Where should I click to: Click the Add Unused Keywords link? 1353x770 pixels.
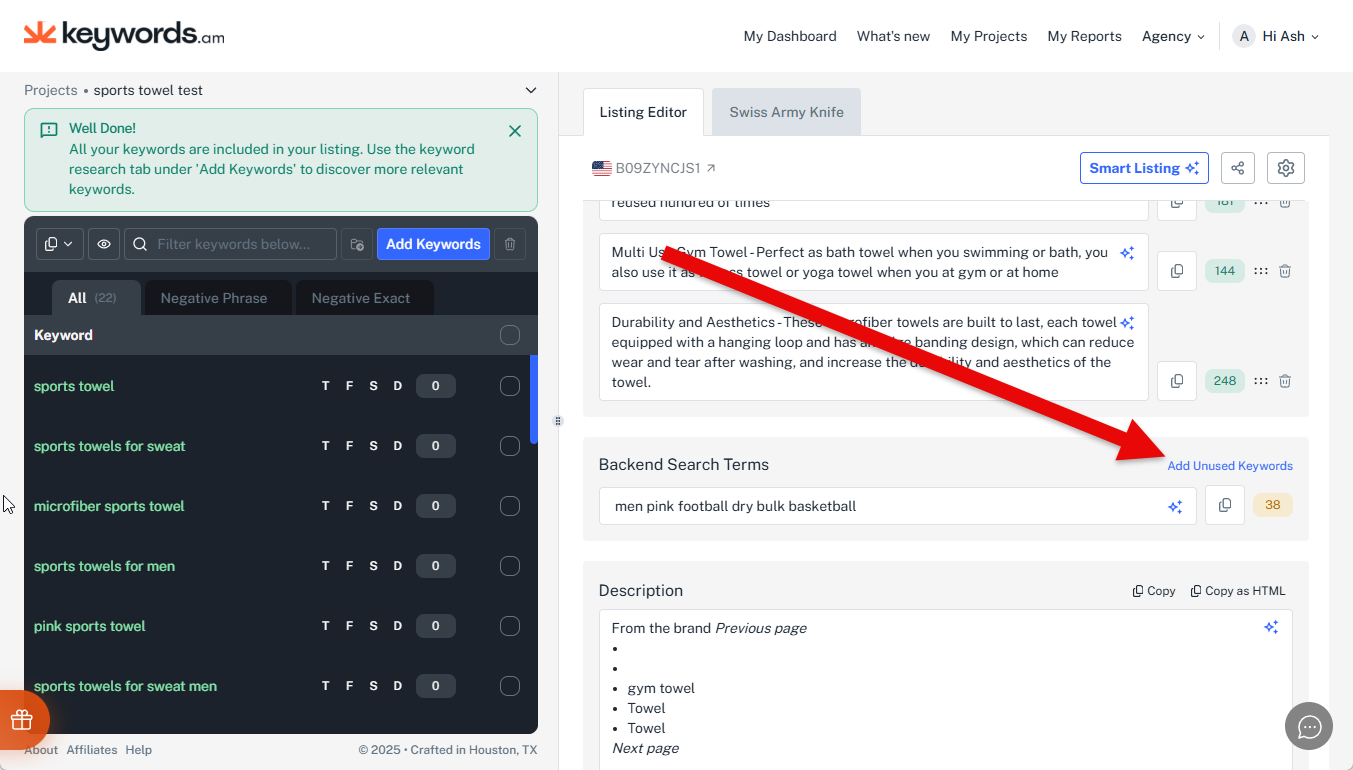click(x=1230, y=466)
